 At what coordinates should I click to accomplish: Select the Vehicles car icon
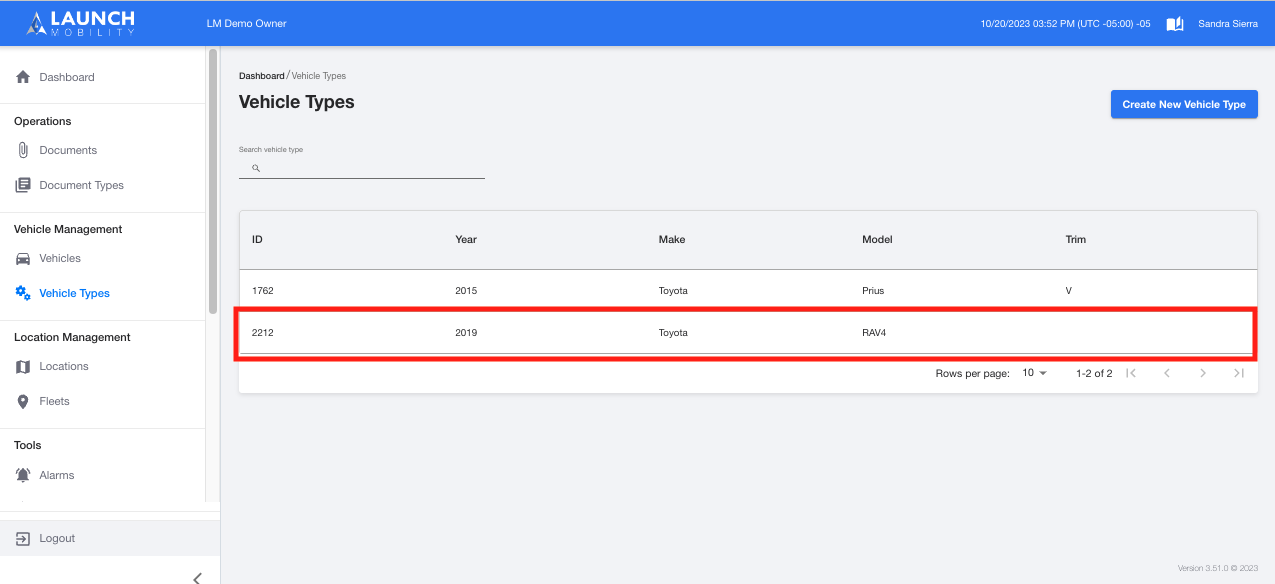coord(23,258)
